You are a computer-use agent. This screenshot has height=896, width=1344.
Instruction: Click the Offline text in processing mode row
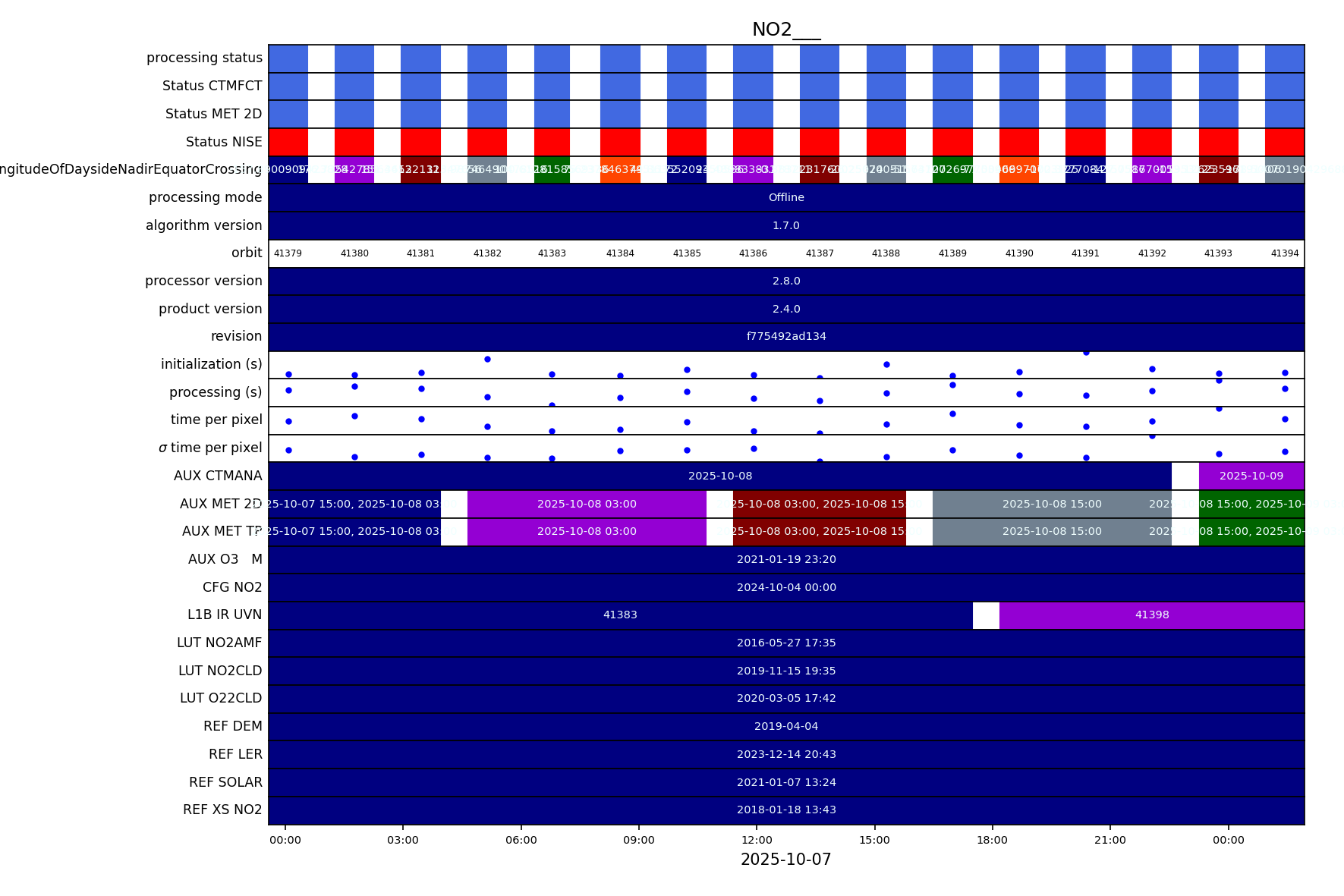click(x=786, y=198)
